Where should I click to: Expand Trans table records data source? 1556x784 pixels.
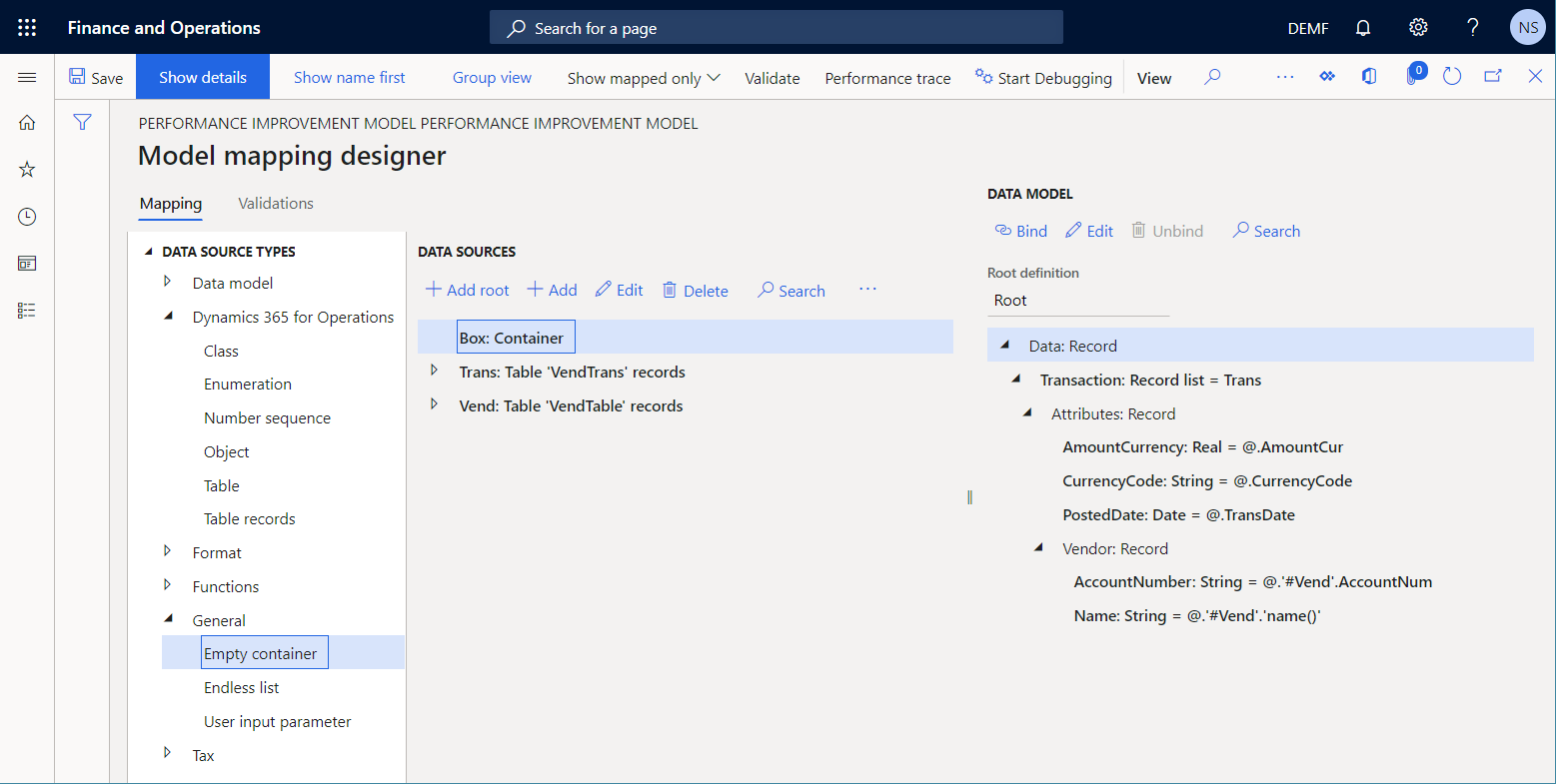point(435,372)
